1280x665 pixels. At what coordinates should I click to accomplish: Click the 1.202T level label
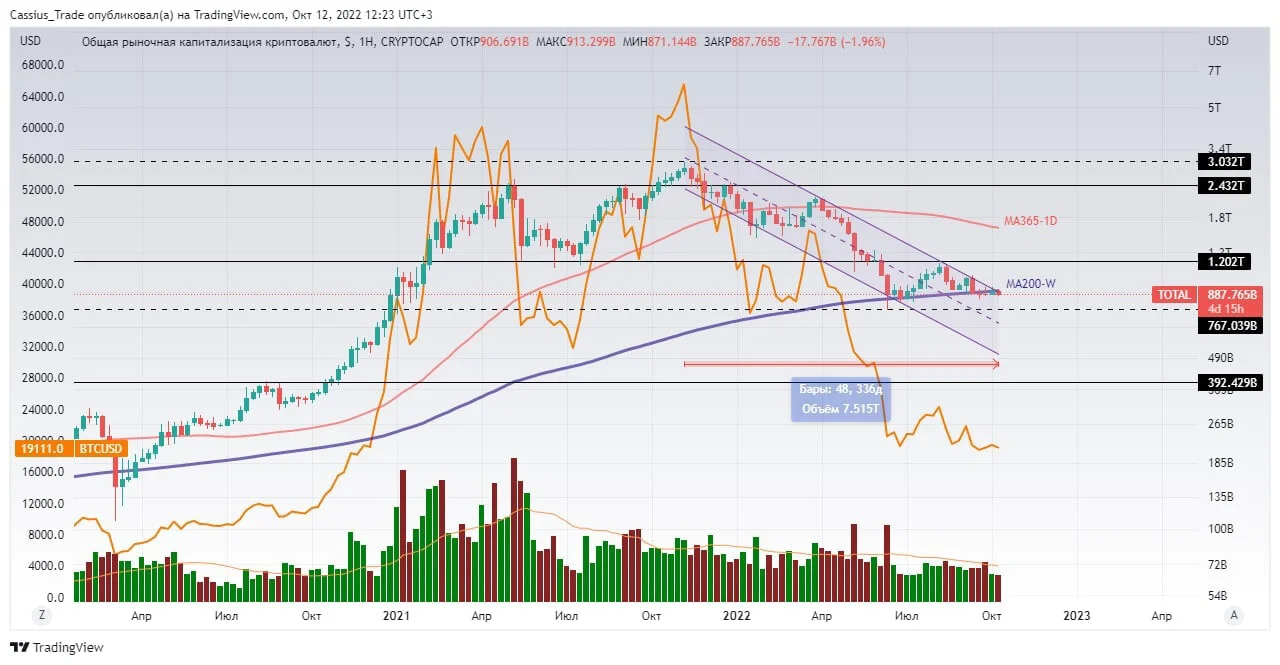pyautogui.click(x=1223, y=262)
